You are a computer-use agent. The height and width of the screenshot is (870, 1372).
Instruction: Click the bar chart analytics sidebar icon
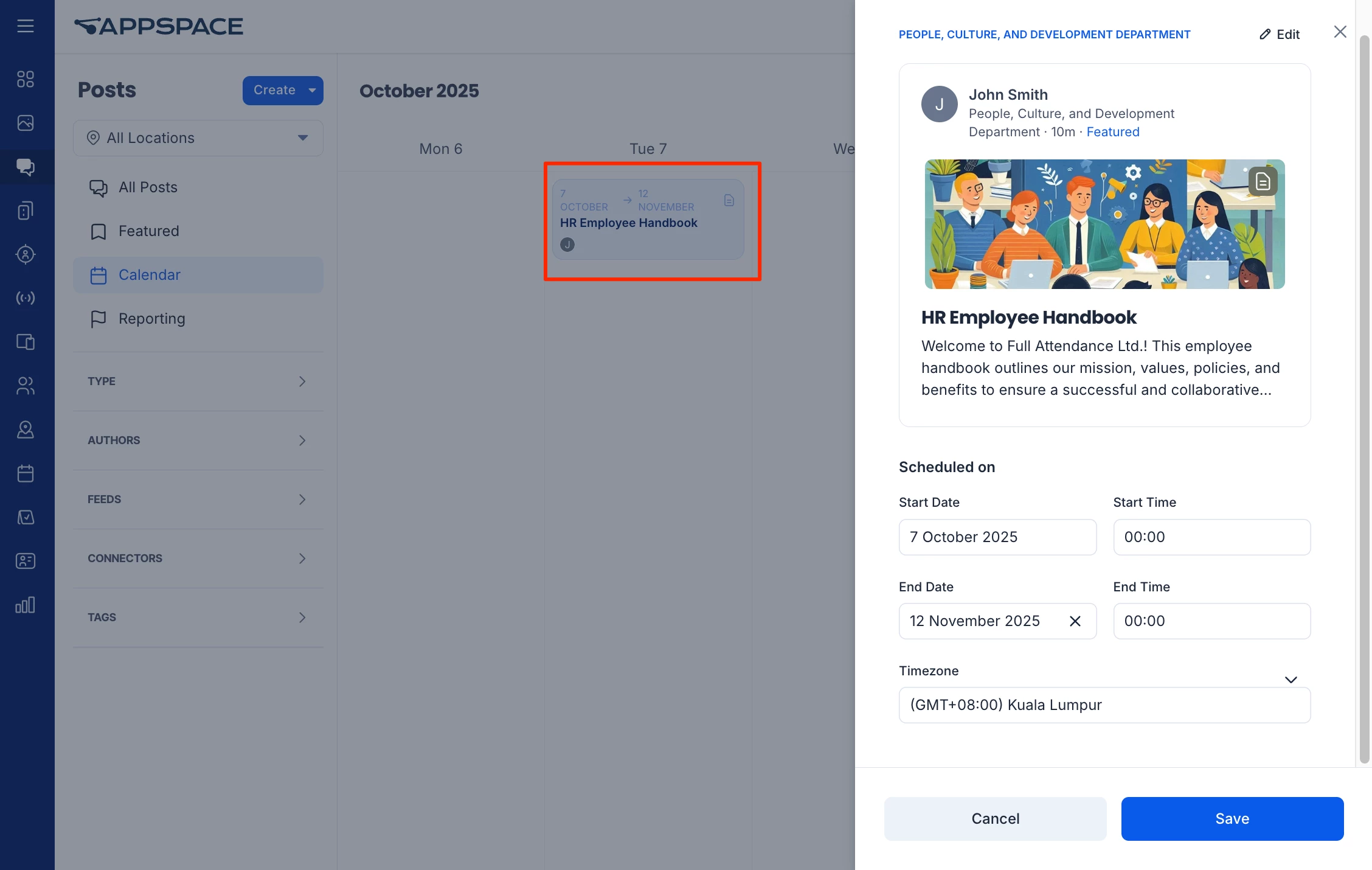(x=26, y=605)
